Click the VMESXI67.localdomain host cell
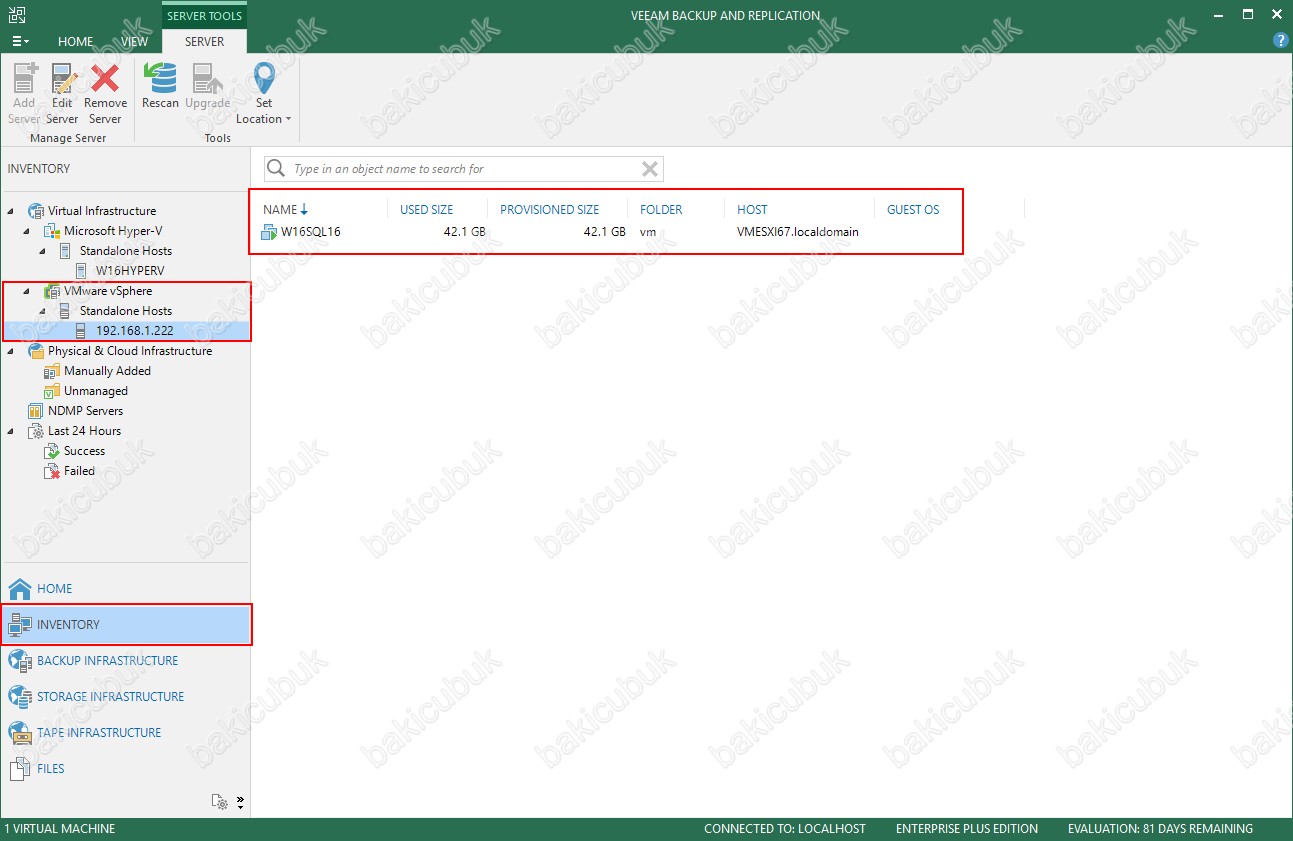This screenshot has height=841, width=1293. pyautogui.click(x=798, y=232)
